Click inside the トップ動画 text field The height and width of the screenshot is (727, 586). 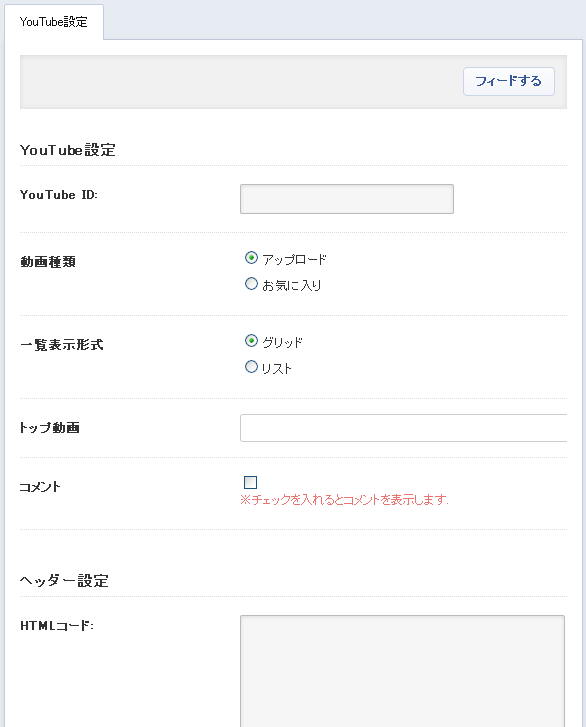pos(403,428)
